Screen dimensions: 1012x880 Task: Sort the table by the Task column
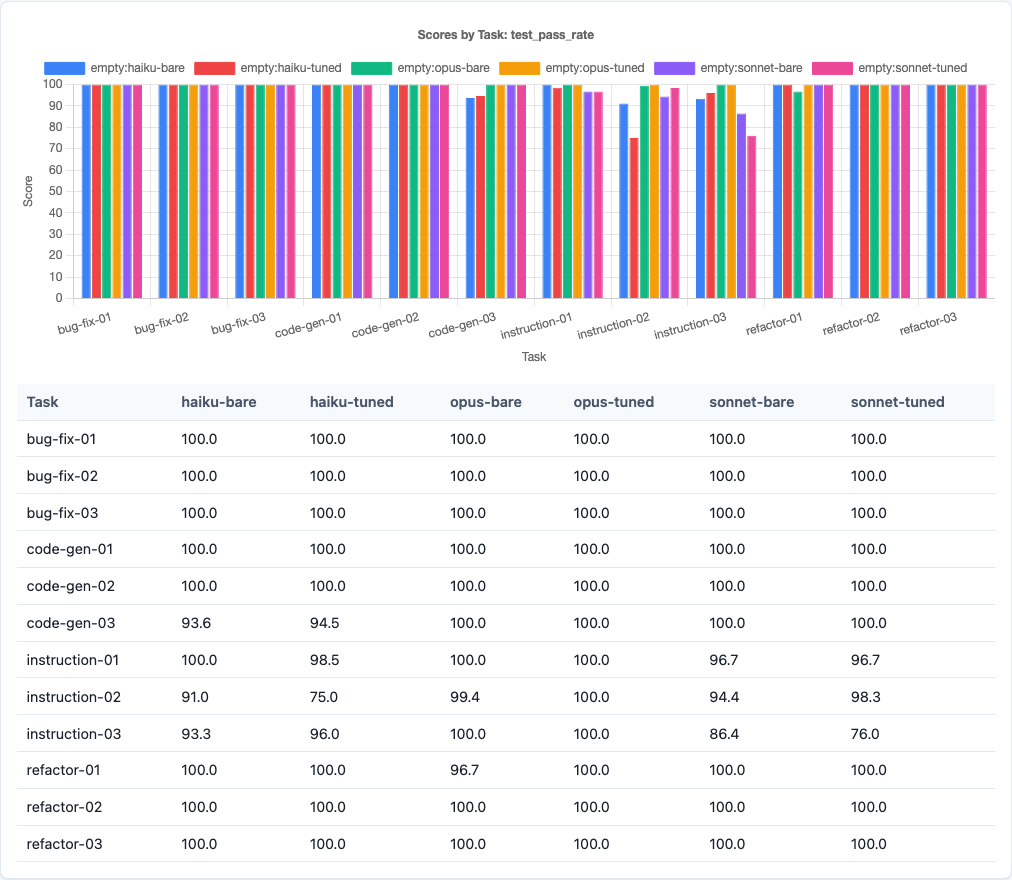[44, 401]
